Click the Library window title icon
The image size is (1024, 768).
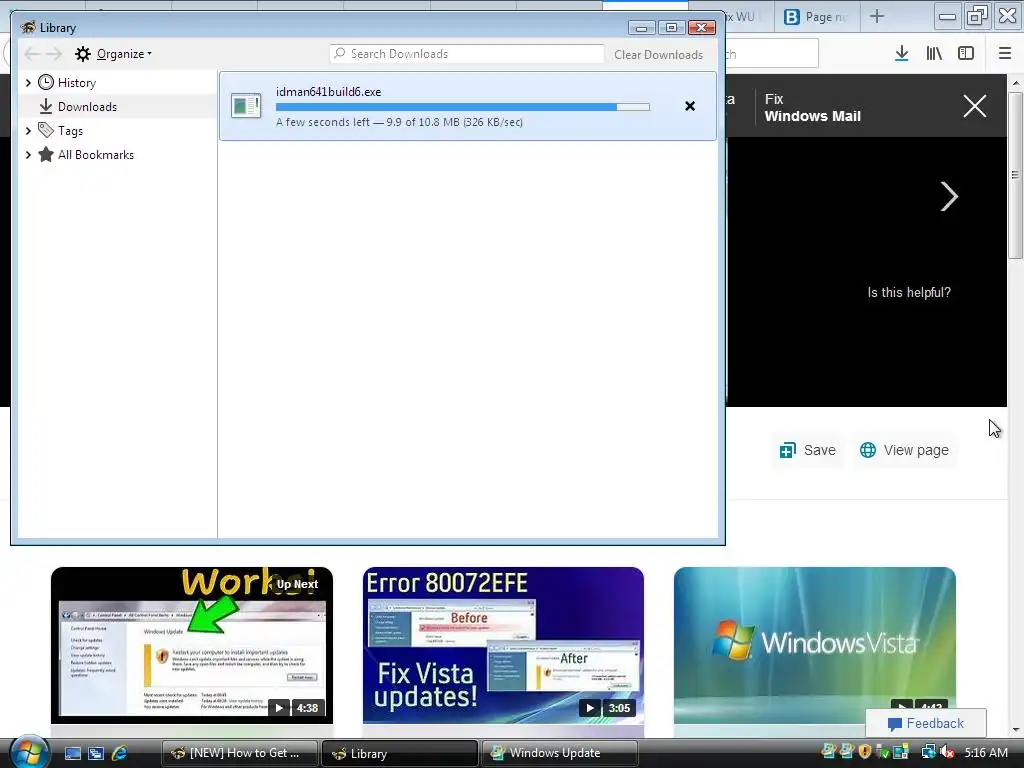[x=28, y=27]
